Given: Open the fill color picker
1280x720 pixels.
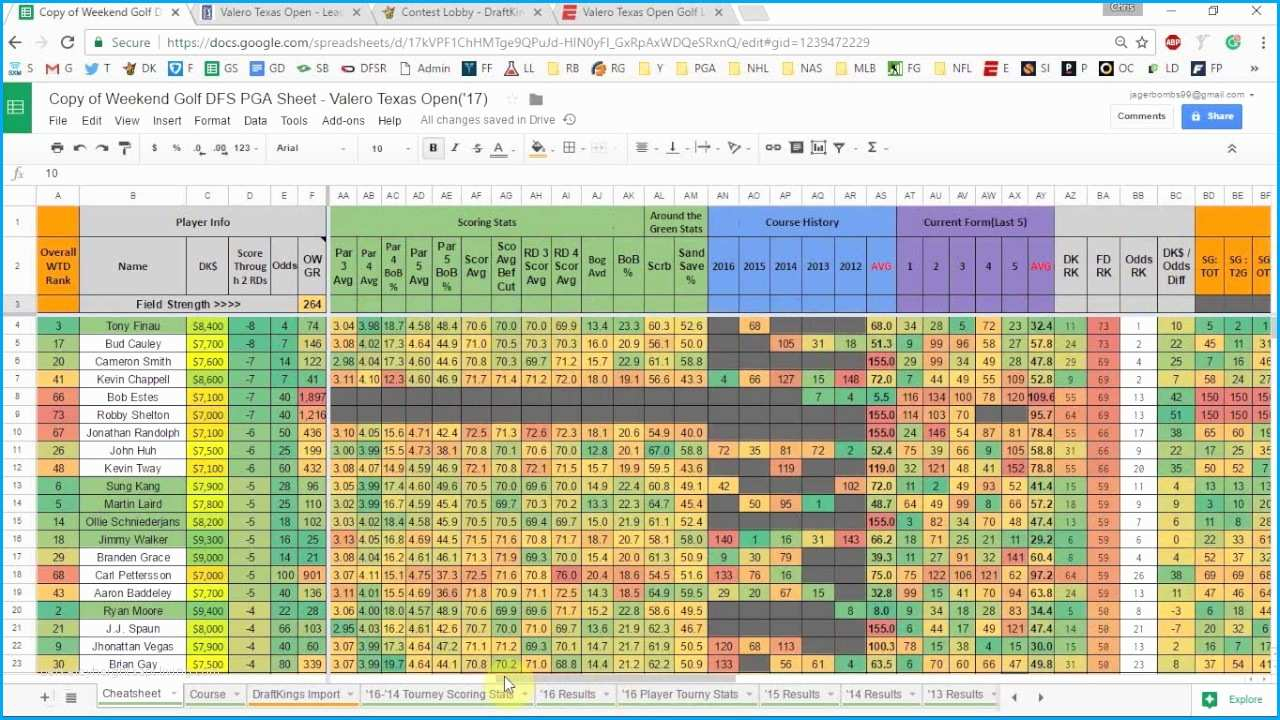Looking at the screenshot, I should pyautogui.click(x=538, y=148).
